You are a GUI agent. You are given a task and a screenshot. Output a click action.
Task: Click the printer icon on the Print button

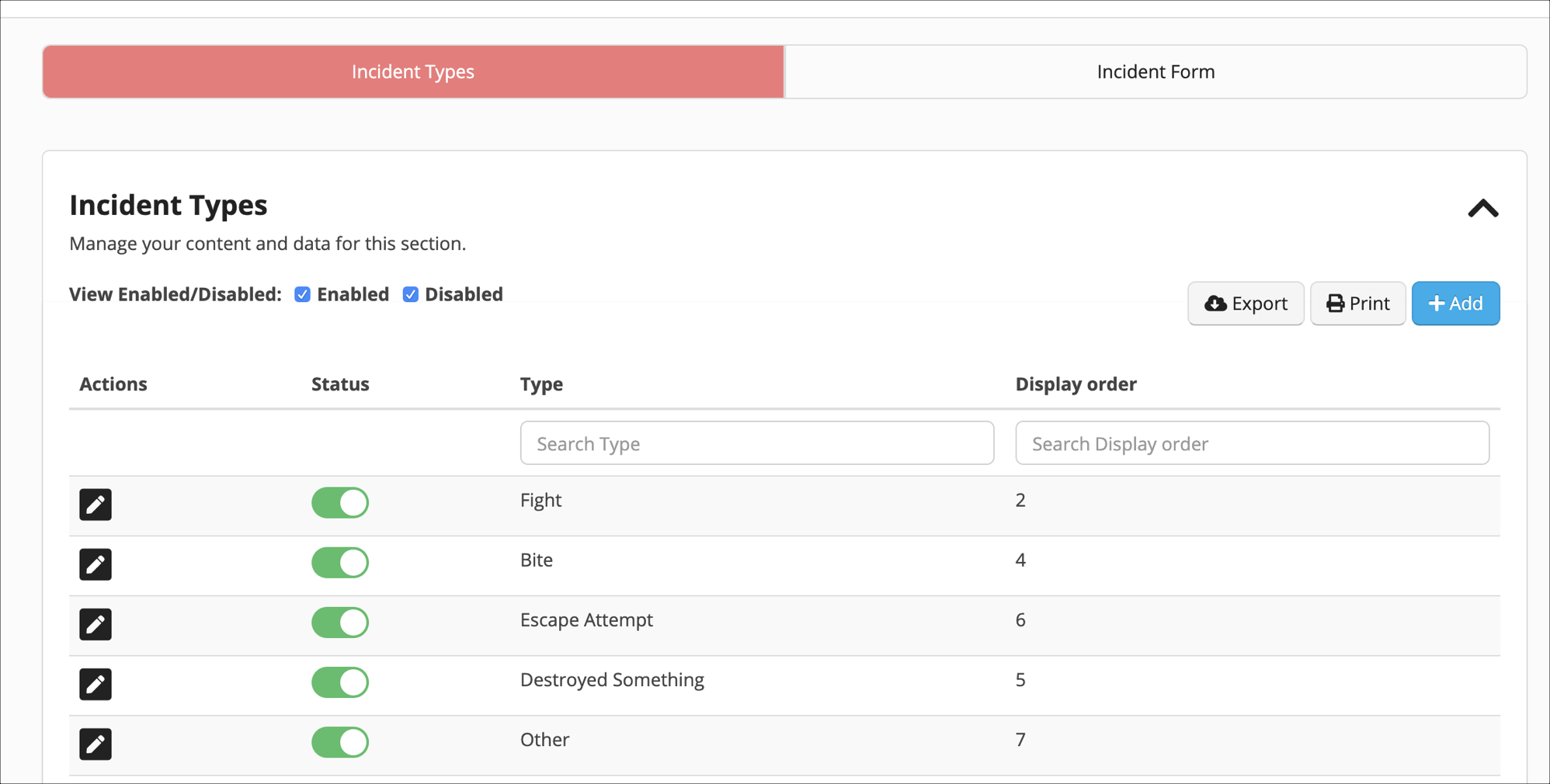(x=1334, y=304)
